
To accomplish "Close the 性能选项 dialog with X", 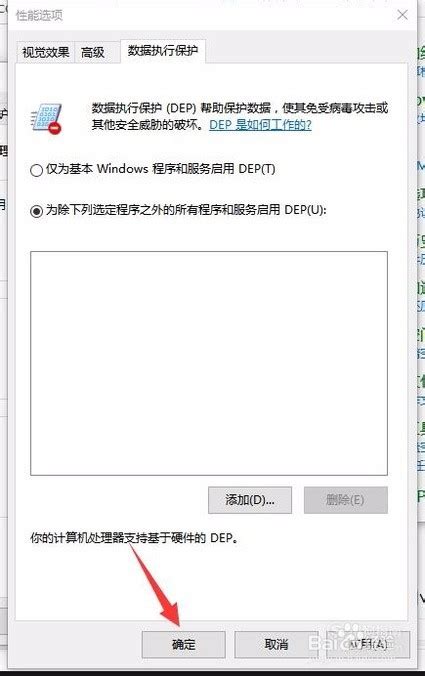I will (402, 15).
